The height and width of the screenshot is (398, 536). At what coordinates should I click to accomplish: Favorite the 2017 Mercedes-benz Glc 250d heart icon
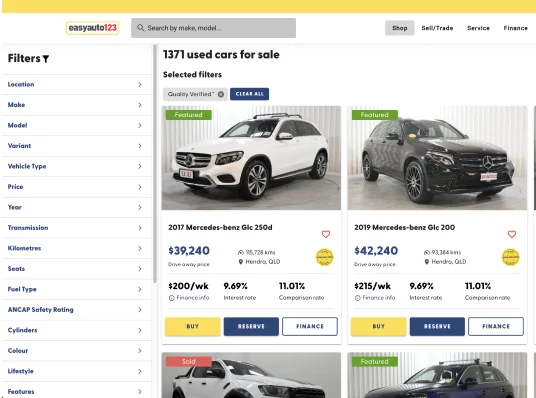pyautogui.click(x=326, y=234)
